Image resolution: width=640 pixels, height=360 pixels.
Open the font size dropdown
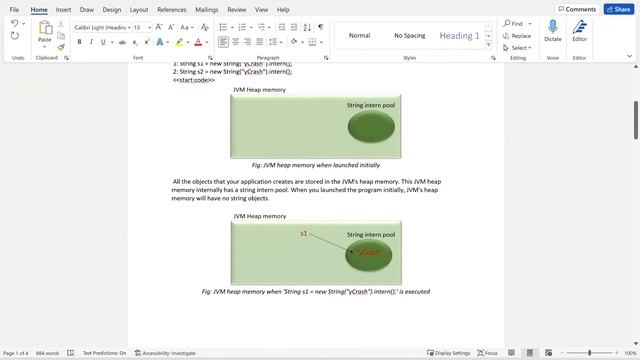pyautogui.click(x=149, y=28)
